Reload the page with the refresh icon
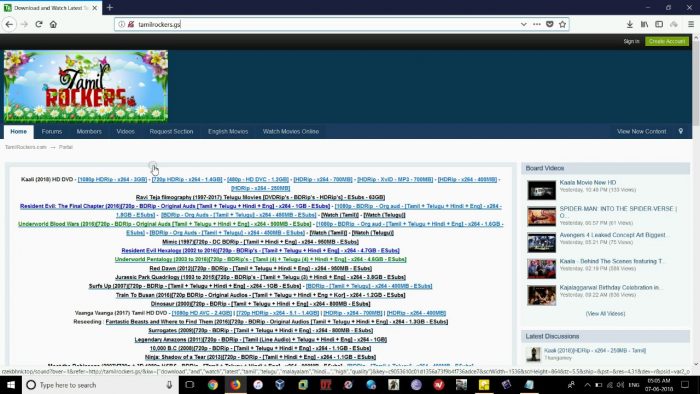The height and width of the screenshot is (394, 700). coord(39,24)
